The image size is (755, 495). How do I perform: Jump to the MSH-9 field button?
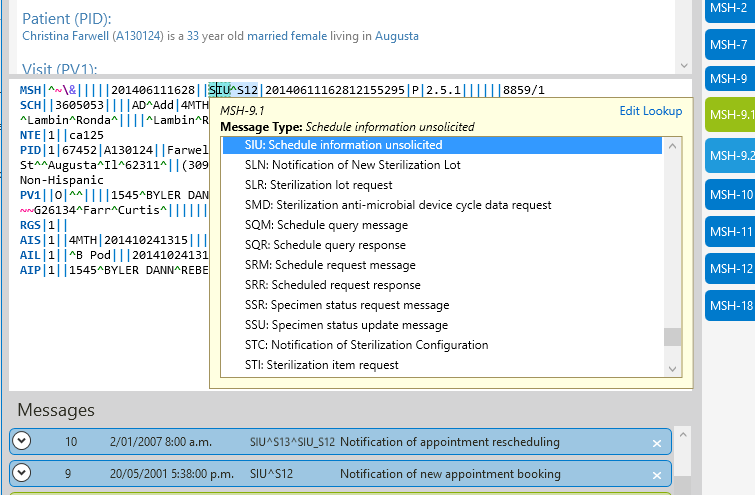729,78
